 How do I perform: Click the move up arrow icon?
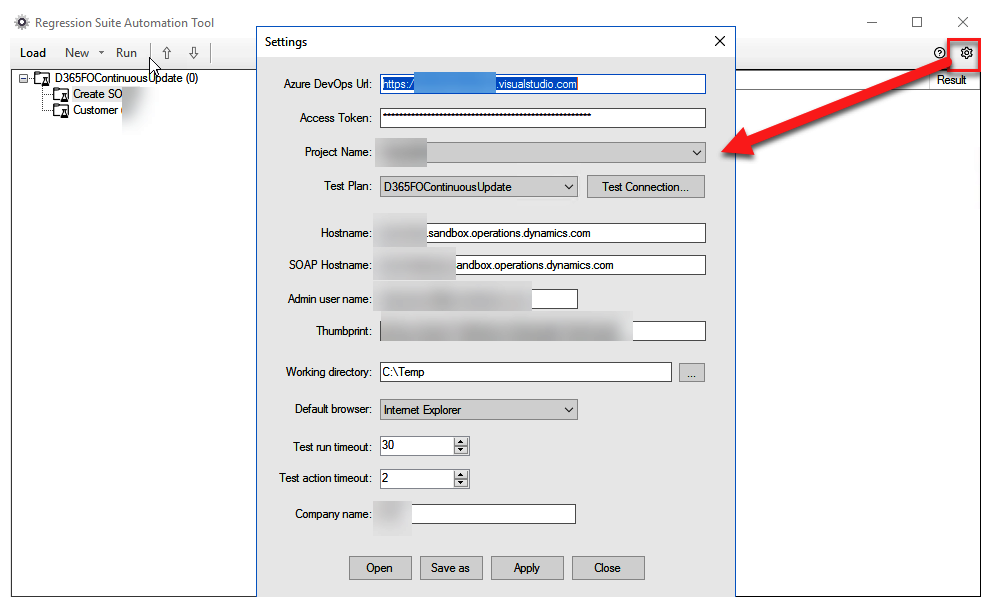[x=167, y=53]
